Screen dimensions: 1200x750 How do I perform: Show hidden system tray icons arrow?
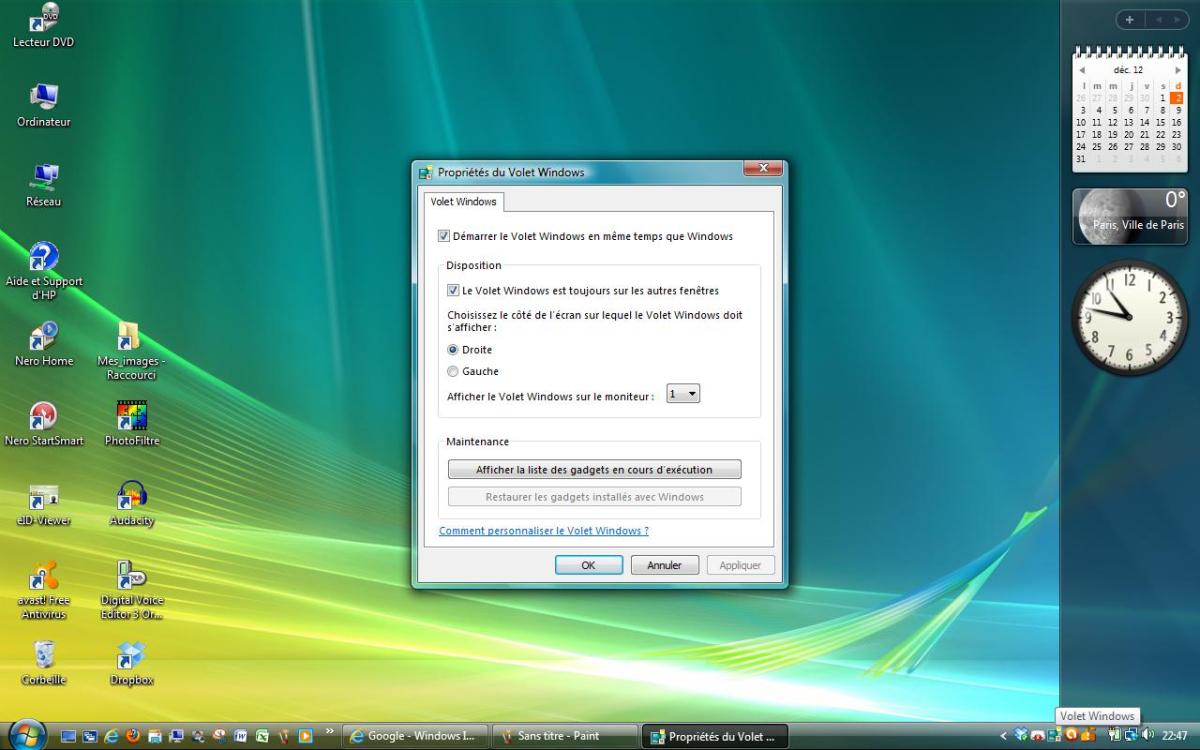(x=1003, y=736)
